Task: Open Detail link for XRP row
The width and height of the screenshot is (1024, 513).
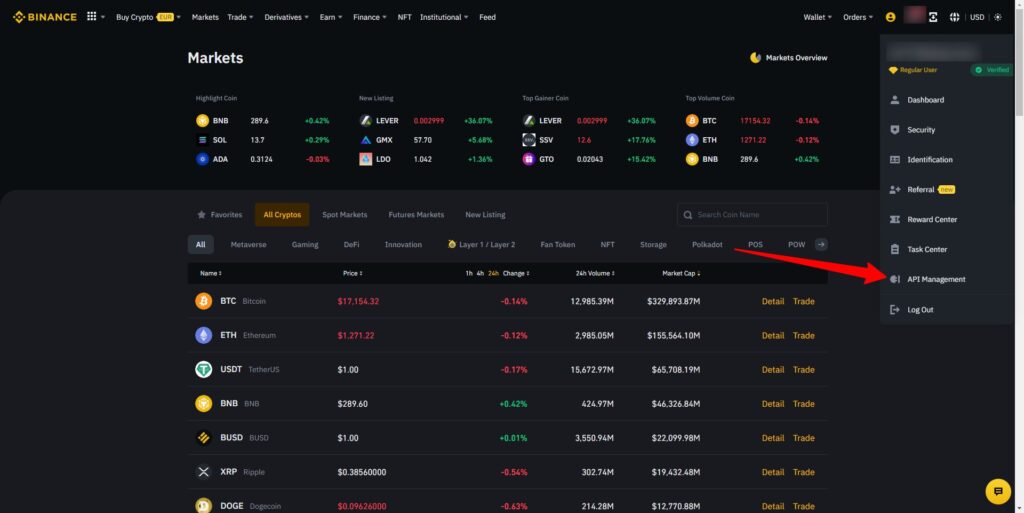Action: [773, 472]
